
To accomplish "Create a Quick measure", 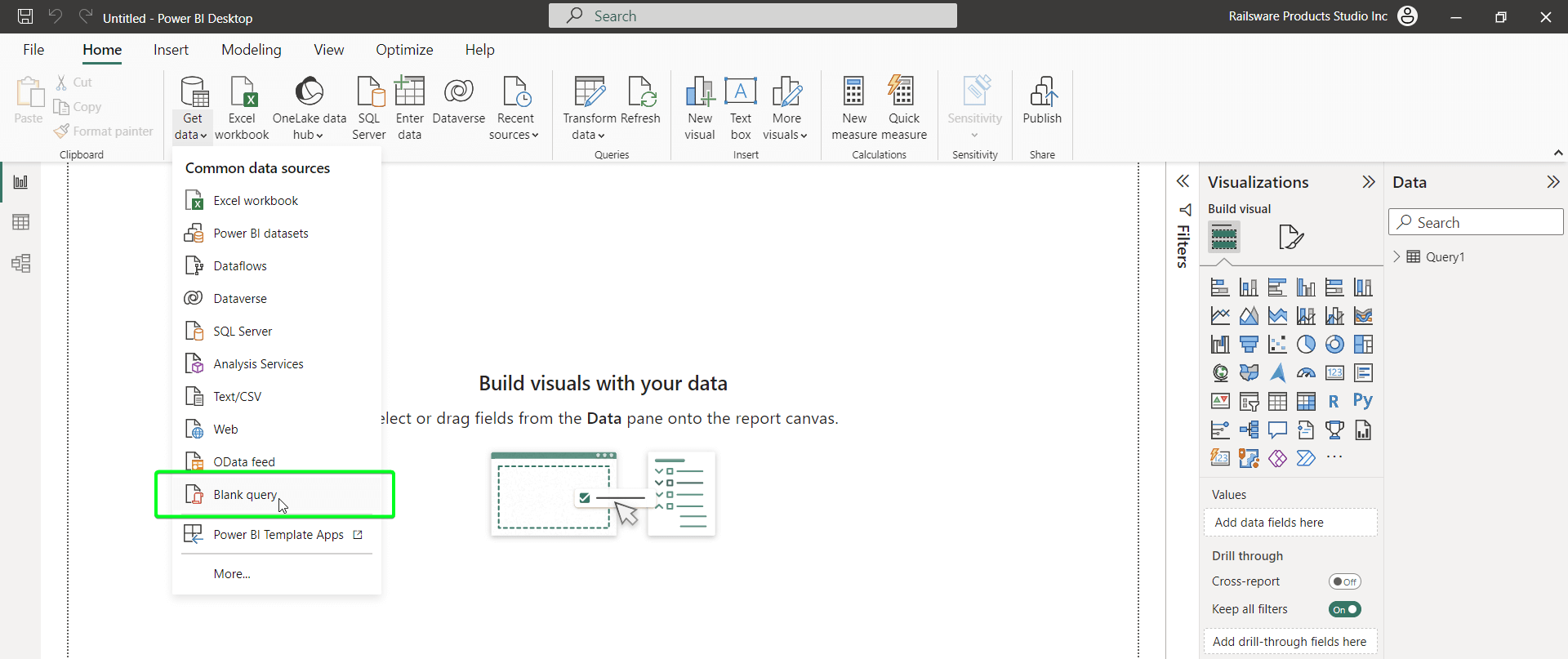I will (x=903, y=109).
